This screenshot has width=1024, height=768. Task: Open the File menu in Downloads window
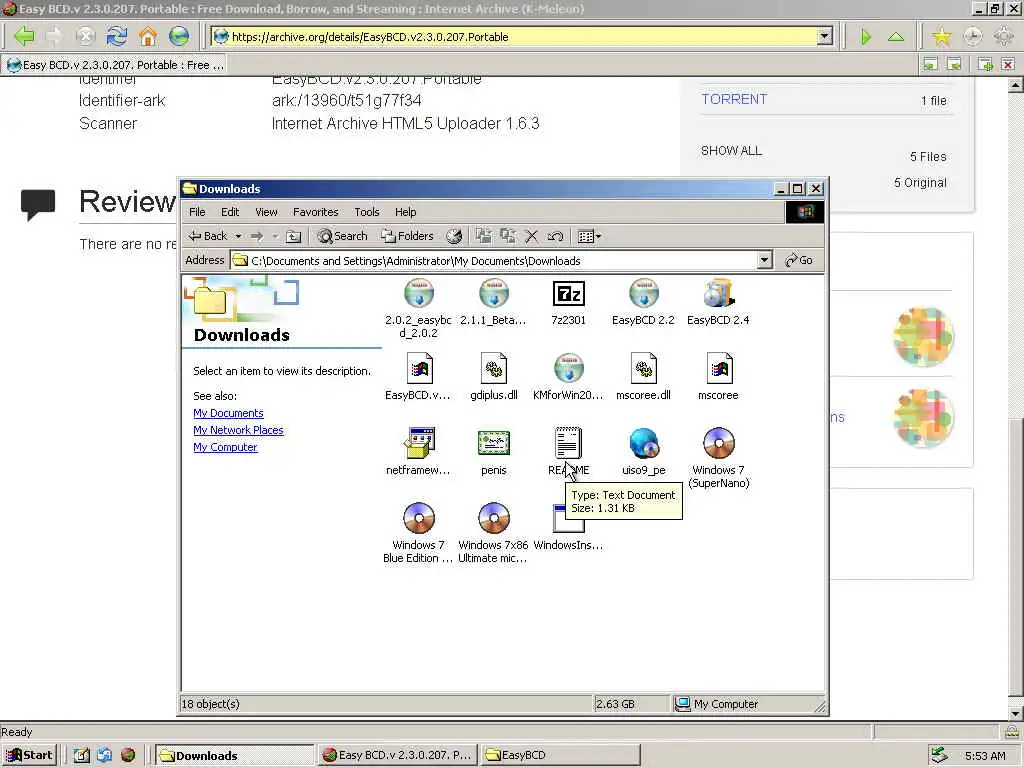pos(197,212)
